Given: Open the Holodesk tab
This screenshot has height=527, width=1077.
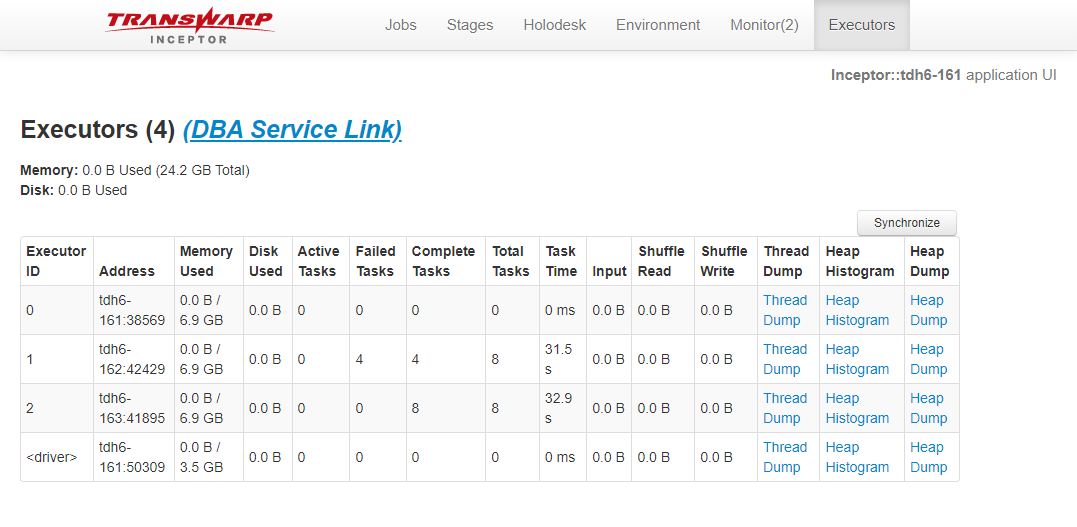Looking at the screenshot, I should pyautogui.click(x=554, y=25).
